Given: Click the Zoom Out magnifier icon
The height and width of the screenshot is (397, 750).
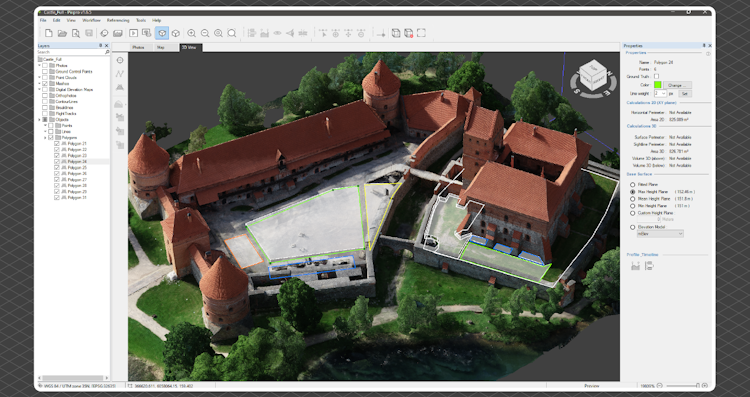Looking at the screenshot, I should click(205, 33).
